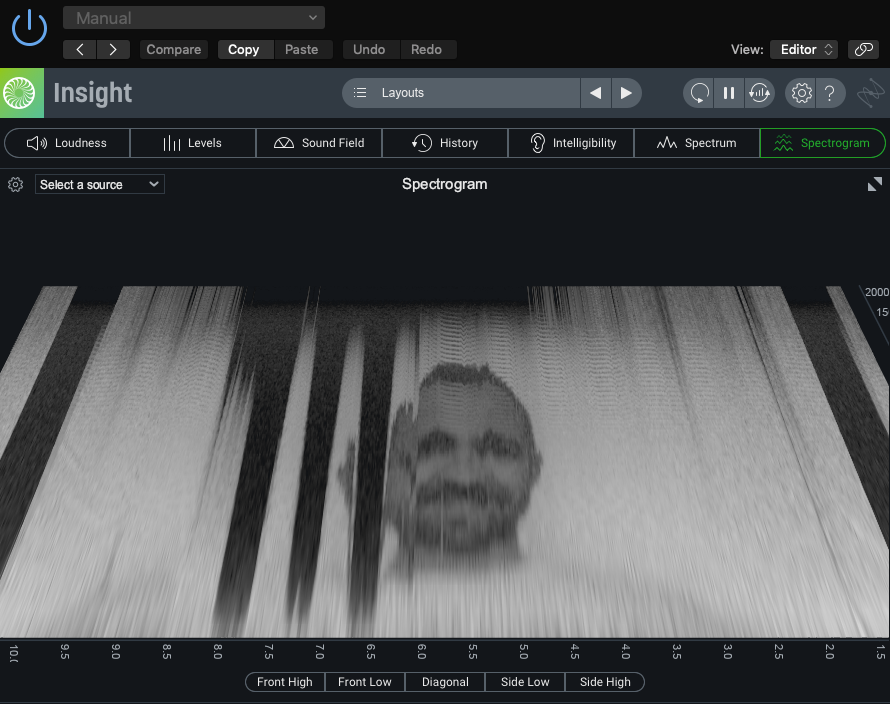Click the iZotope Insight logo icon
Viewport: 890px width, 704px height.
click(21, 93)
